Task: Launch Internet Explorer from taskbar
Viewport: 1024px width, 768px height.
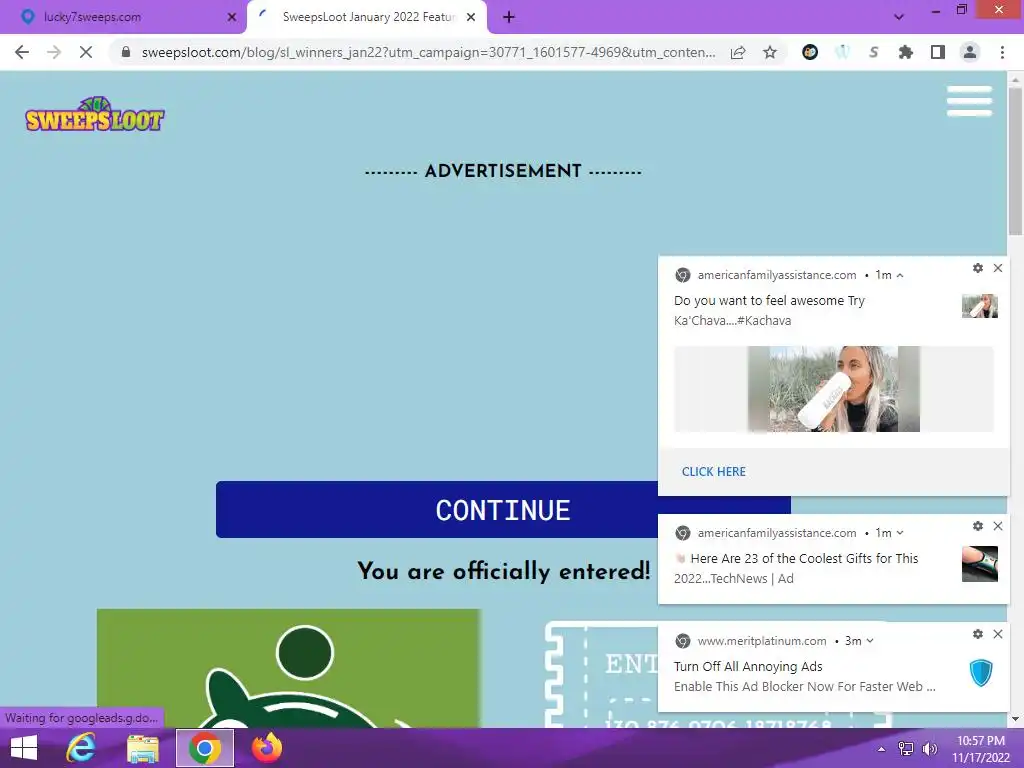Action: pos(80,748)
